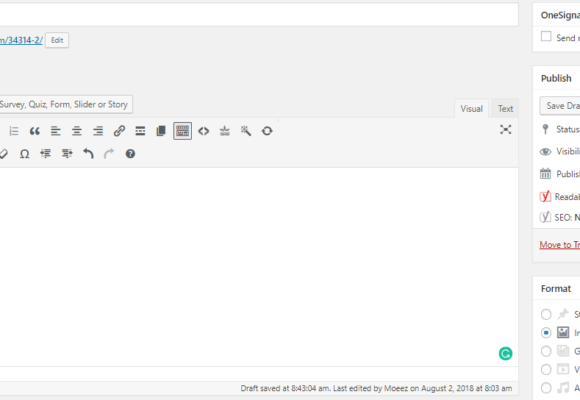580x400 pixels.
Task: Open keyboard shortcuts help icon
Action: point(130,154)
